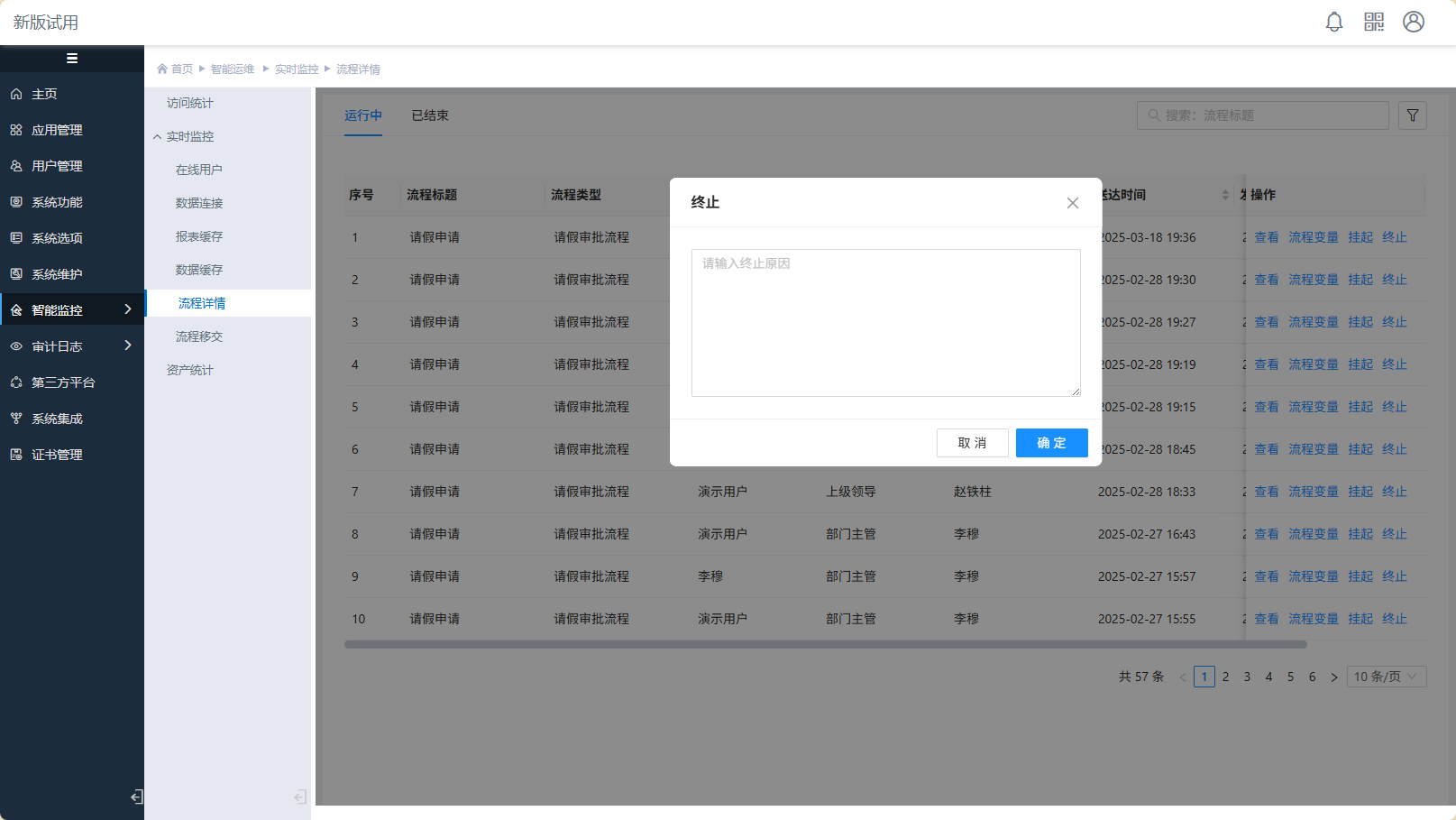Go to page 3 in pagination

point(1247,677)
